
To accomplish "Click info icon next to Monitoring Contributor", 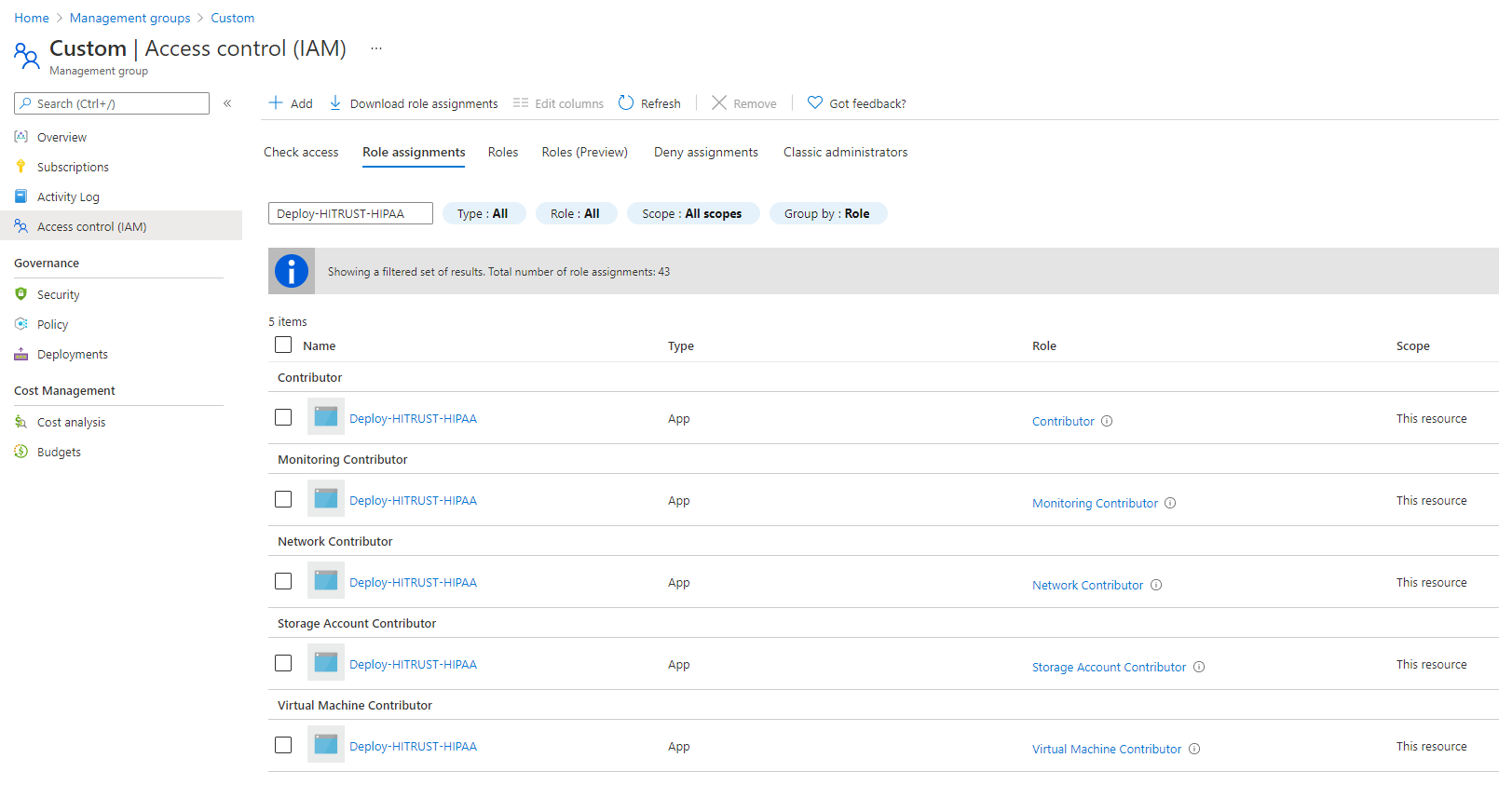I will (x=1170, y=503).
